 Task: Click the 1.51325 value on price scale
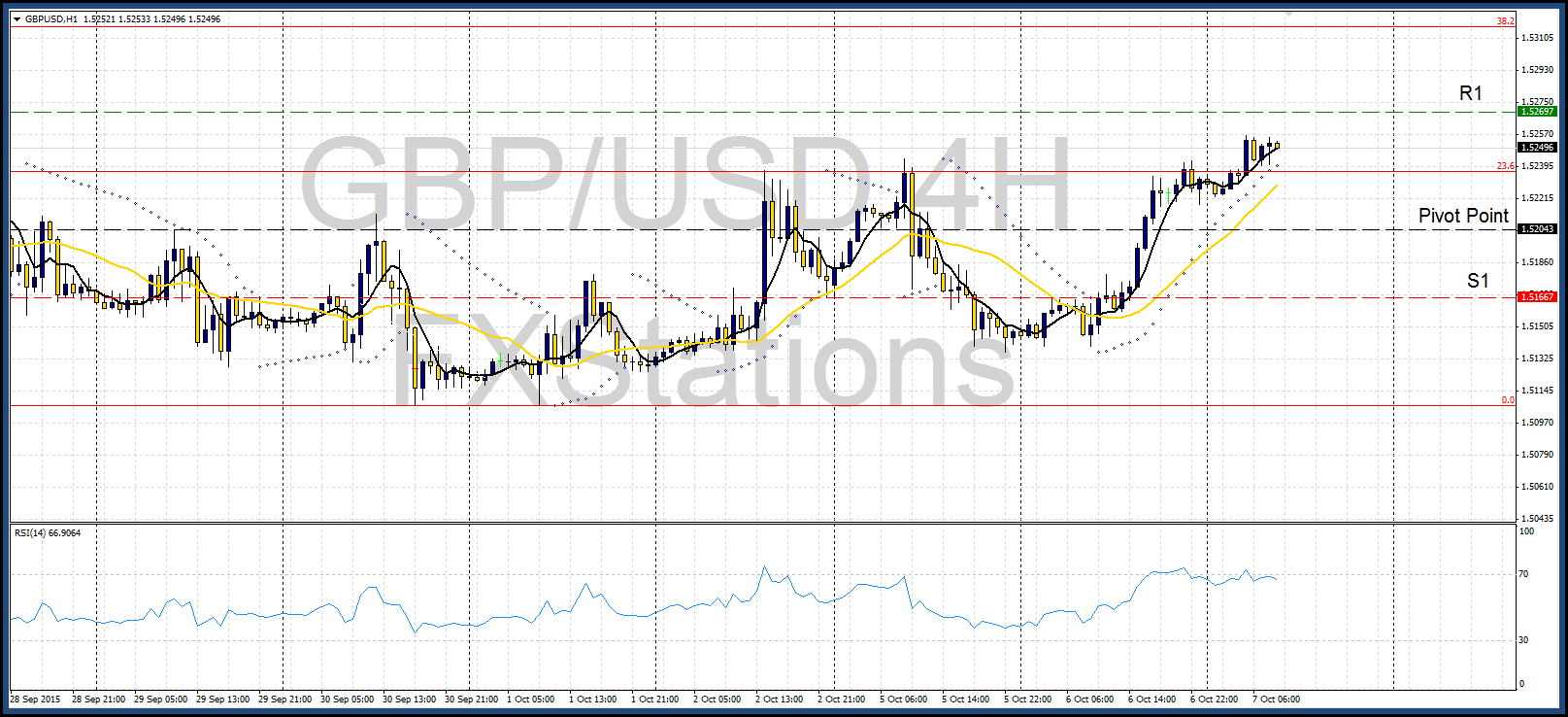1537,358
